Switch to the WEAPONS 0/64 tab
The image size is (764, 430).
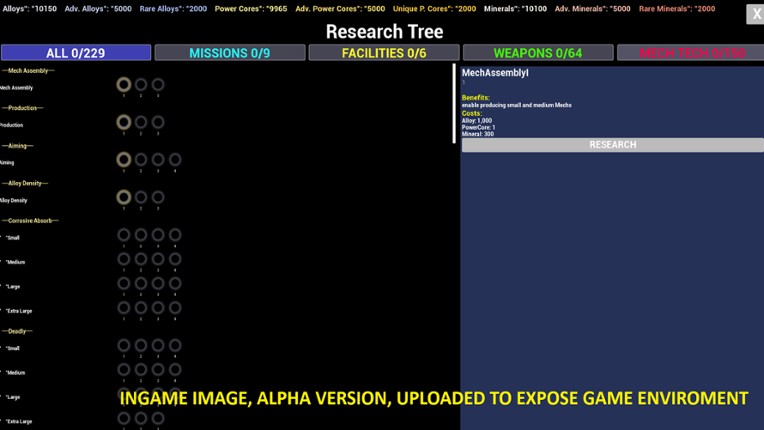point(537,53)
